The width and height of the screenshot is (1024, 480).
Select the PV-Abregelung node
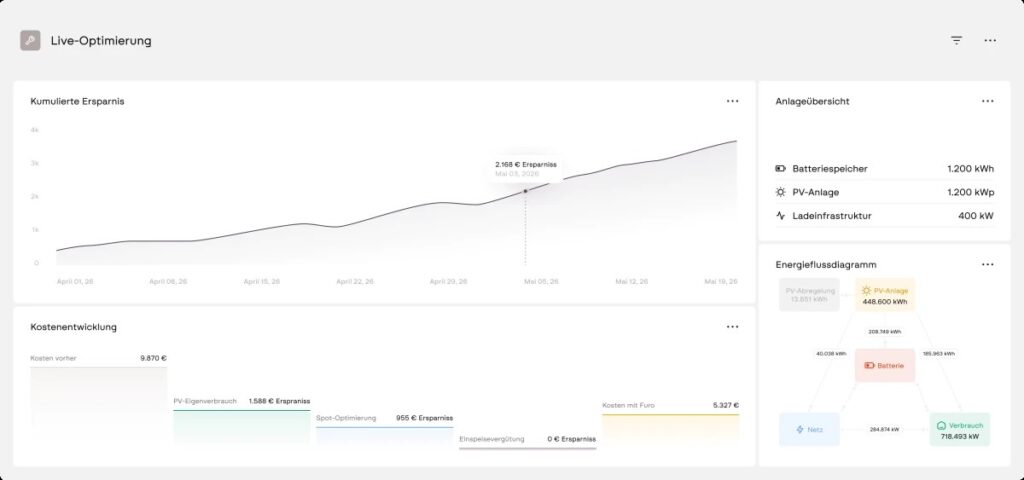[x=809, y=295]
